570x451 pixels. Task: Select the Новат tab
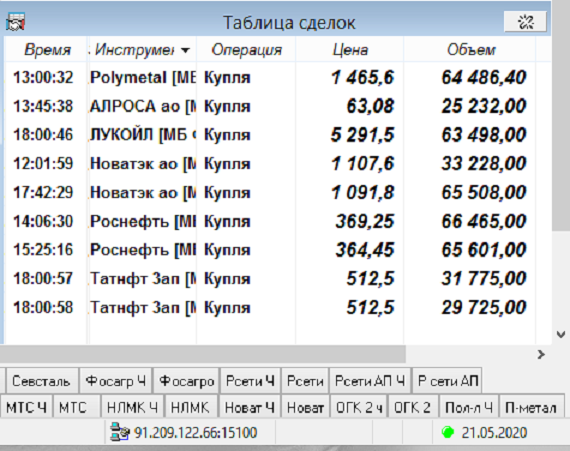tap(305, 407)
